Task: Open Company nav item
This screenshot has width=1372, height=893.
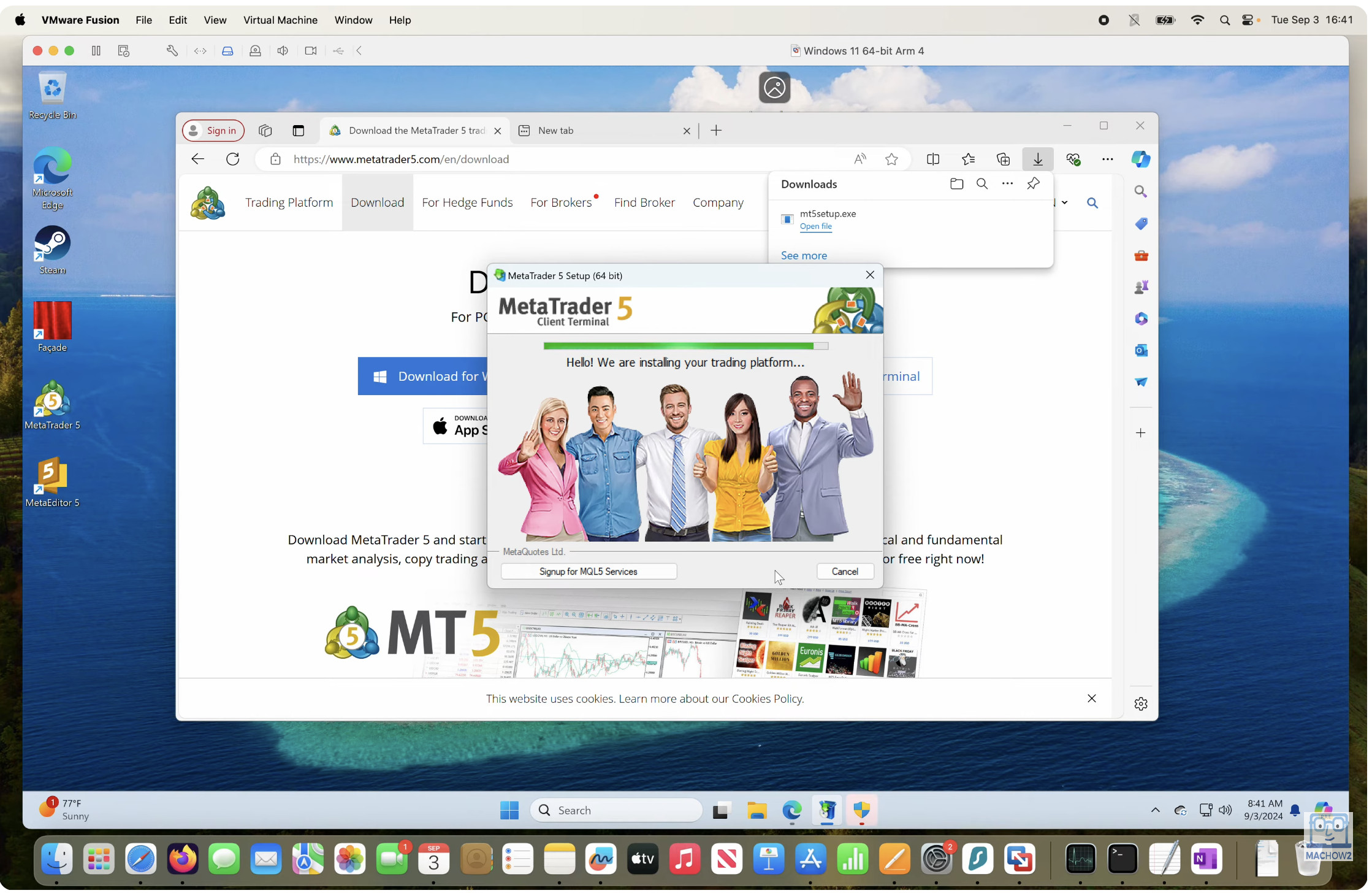Action: click(720, 203)
